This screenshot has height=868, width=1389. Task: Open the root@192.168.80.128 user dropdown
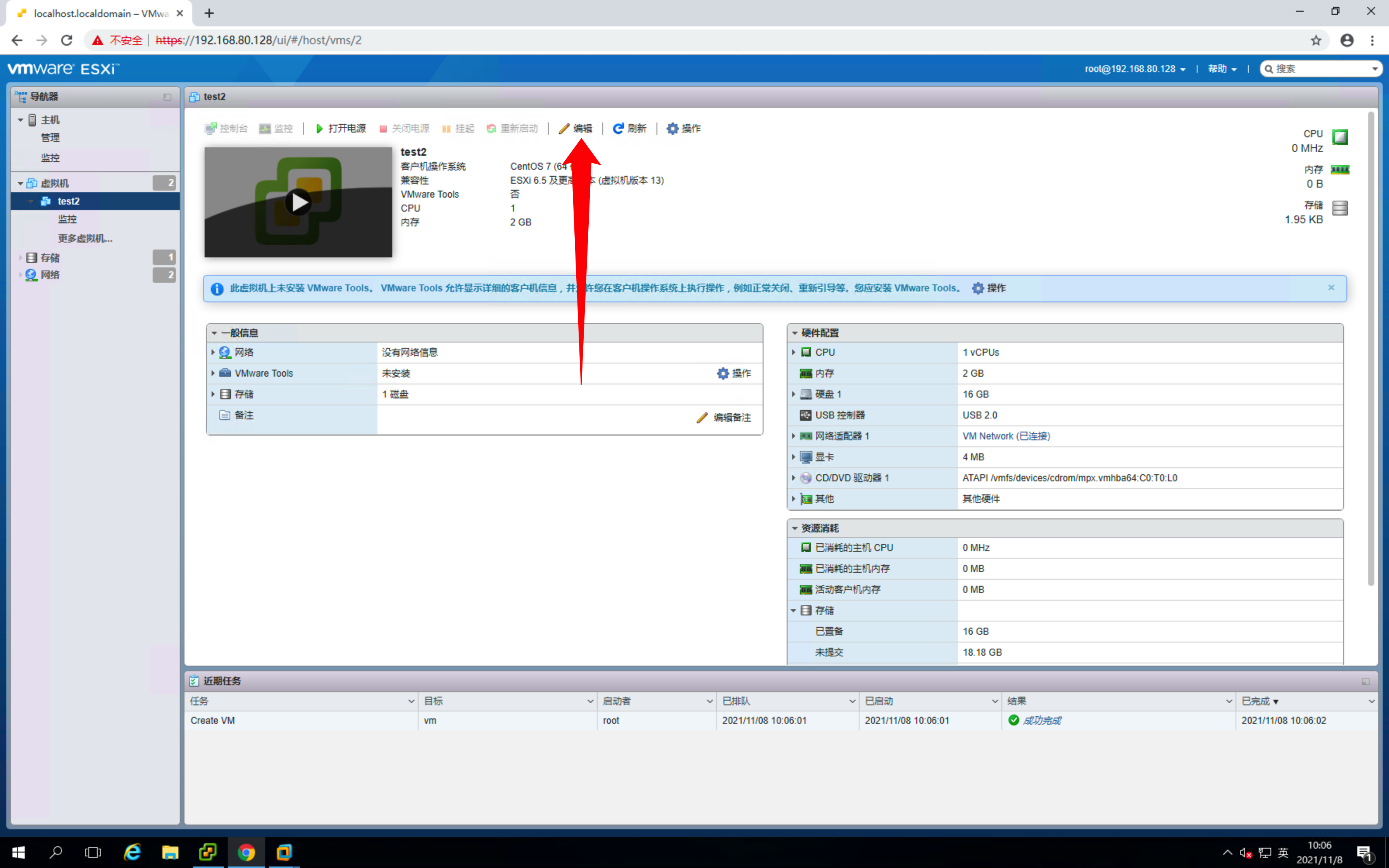click(1134, 69)
